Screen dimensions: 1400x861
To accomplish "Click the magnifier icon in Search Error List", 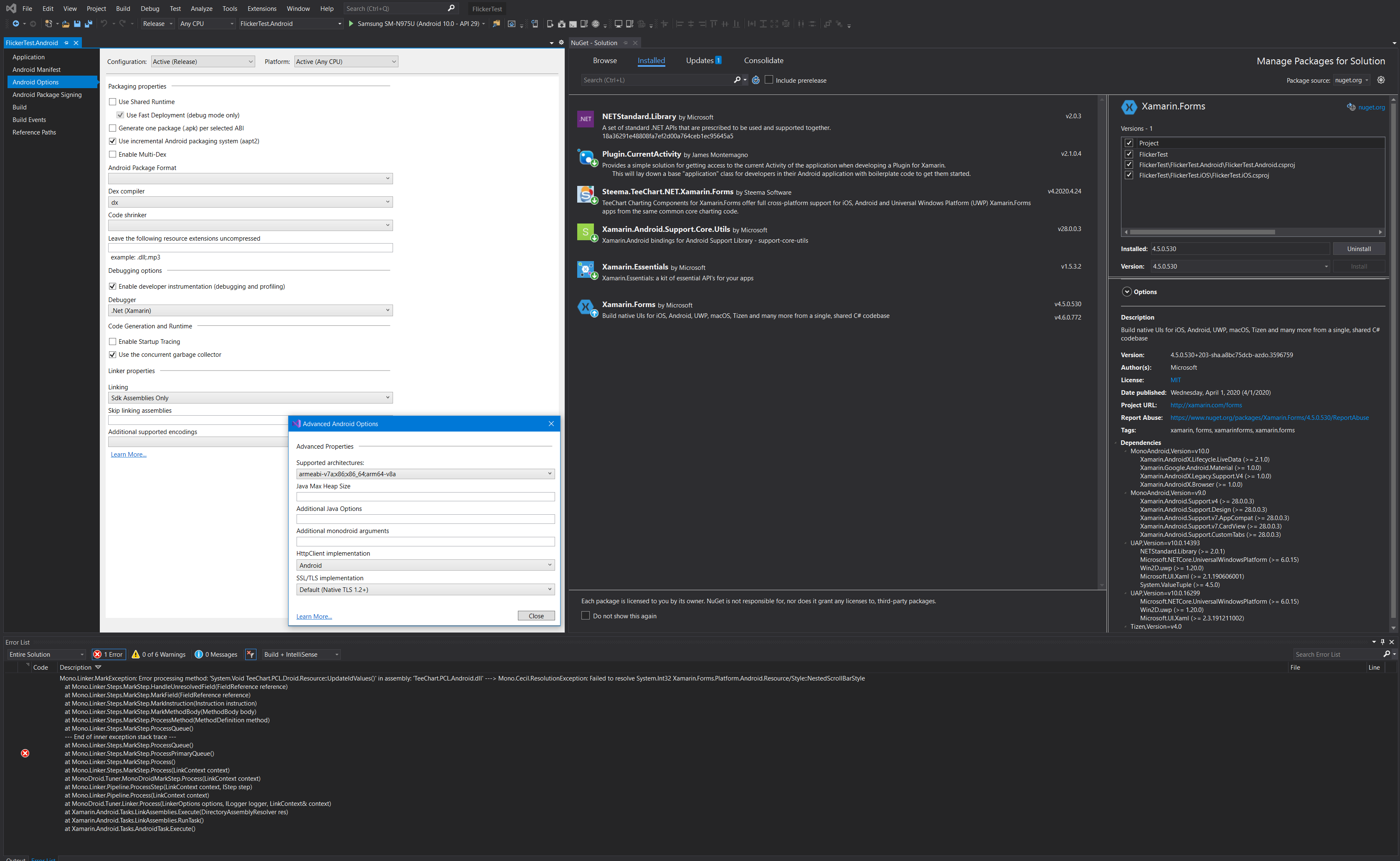I will (1387, 654).
